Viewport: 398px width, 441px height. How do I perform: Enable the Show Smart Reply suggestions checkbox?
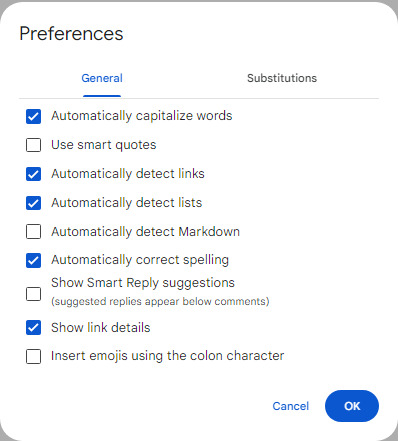point(33,294)
